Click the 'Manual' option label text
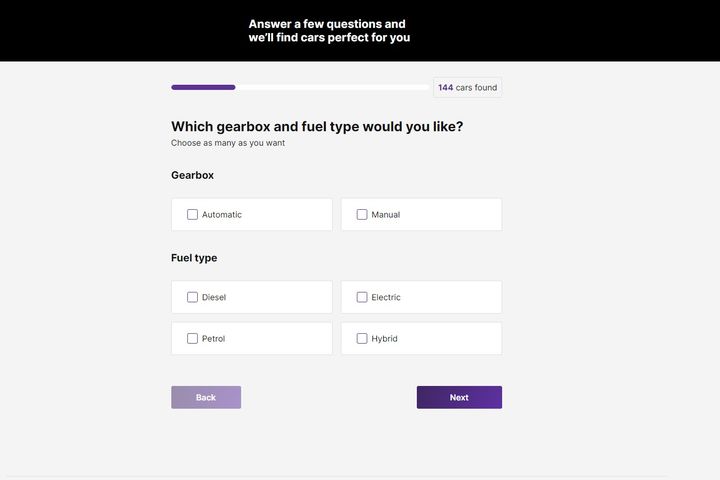Image resolution: width=720 pixels, height=480 pixels. point(386,215)
